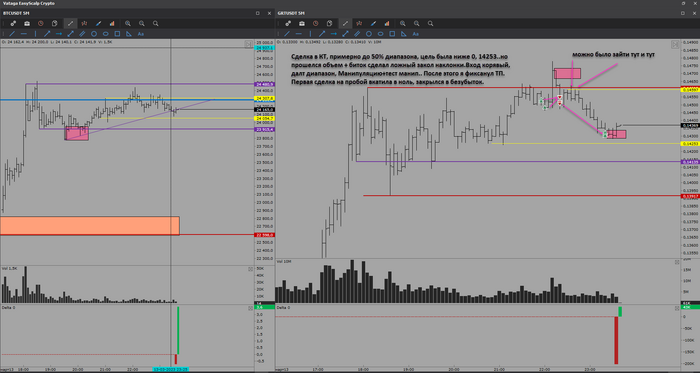Click brush color icon in GRTUSDT toolbar

pyautogui.click(x=373, y=23)
